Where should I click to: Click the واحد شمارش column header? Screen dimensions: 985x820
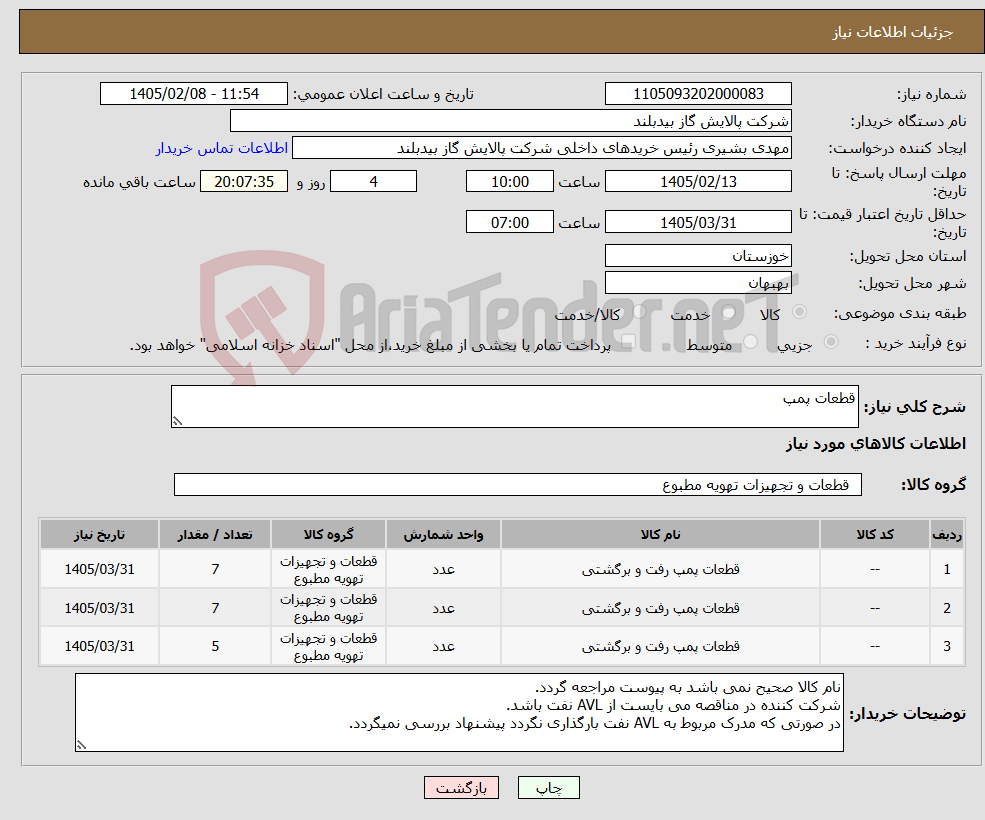(443, 534)
